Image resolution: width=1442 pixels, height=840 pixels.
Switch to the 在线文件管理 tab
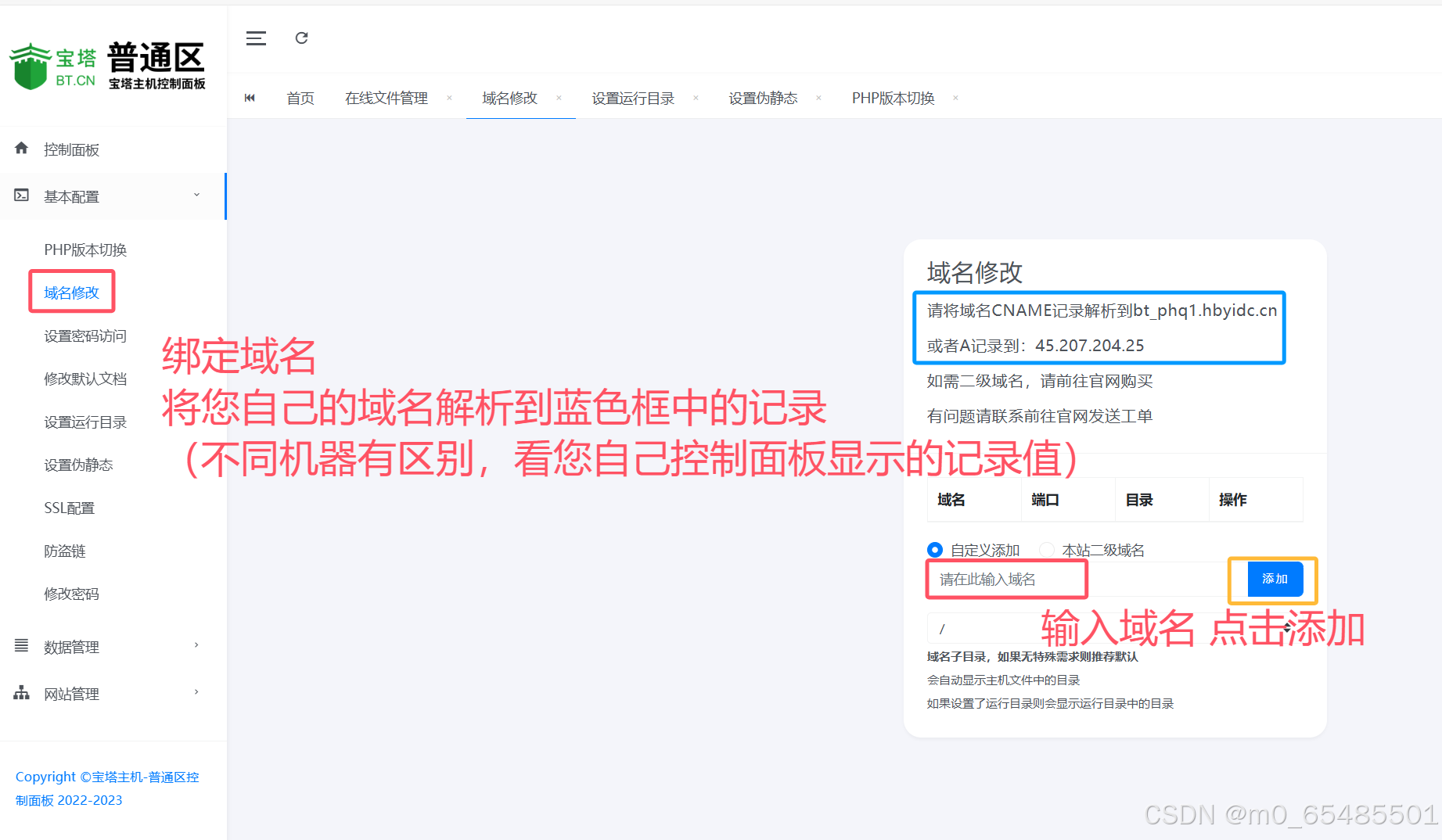[387, 98]
